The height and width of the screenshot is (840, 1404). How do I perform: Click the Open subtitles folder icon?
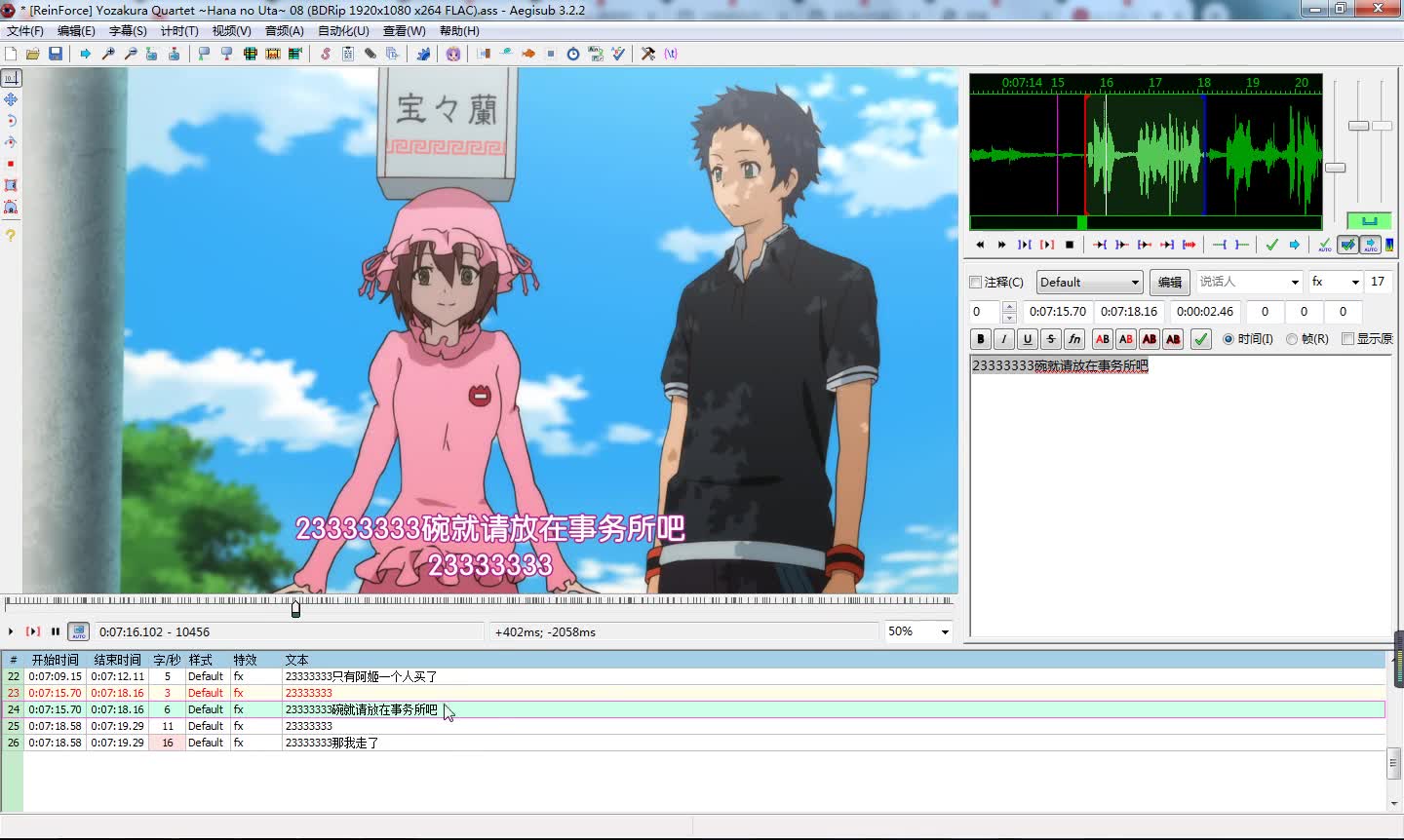[x=32, y=54]
